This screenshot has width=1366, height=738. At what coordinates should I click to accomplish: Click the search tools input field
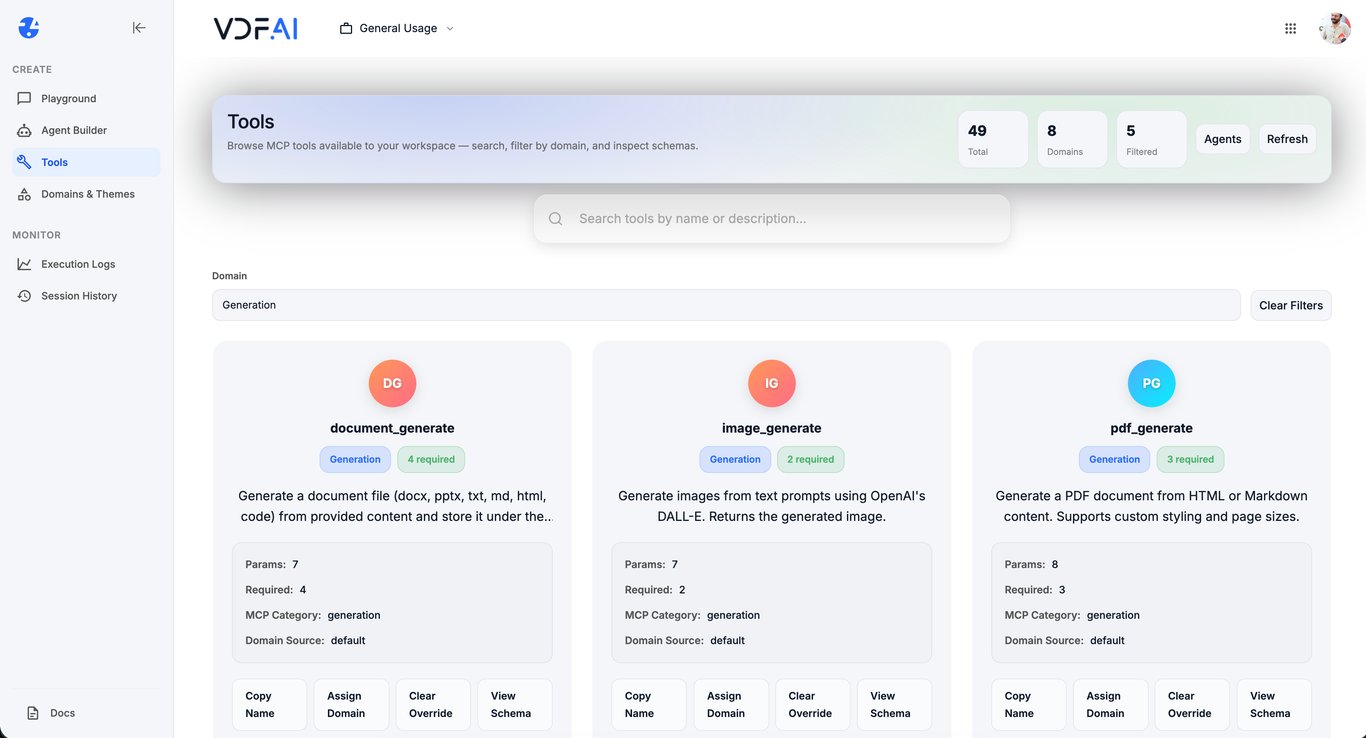[771, 217]
